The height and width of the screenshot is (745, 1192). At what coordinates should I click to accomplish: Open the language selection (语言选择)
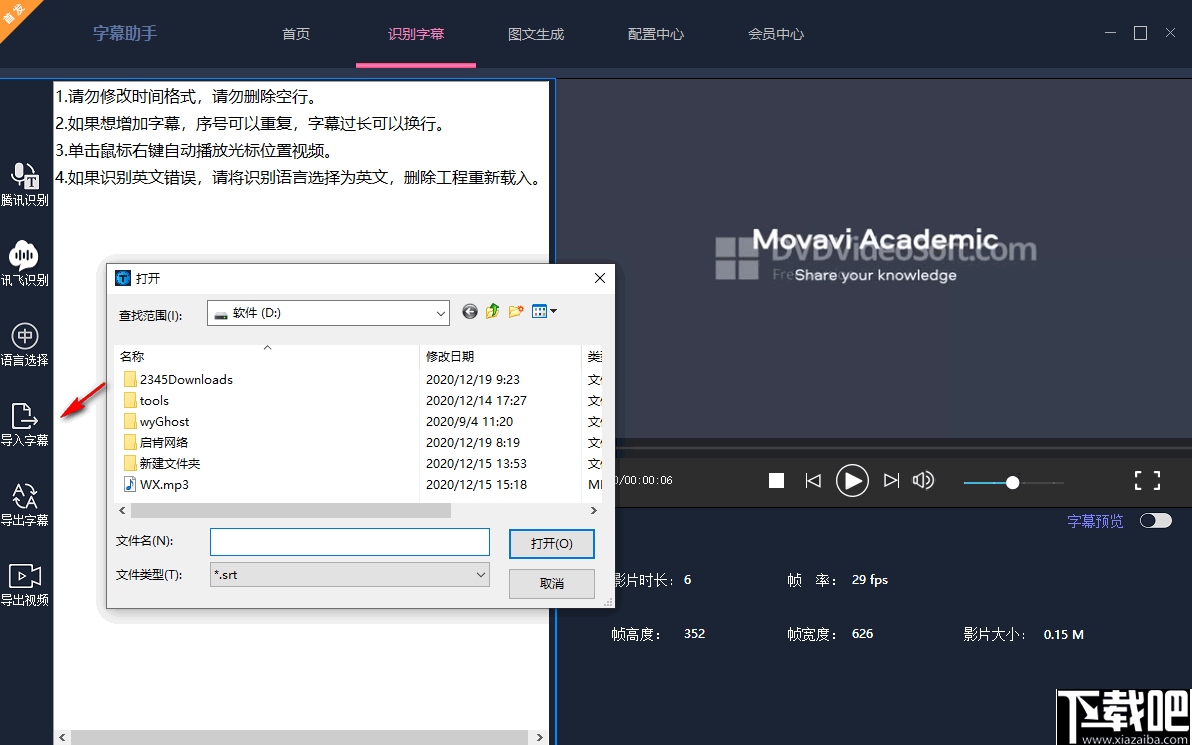[x=25, y=344]
